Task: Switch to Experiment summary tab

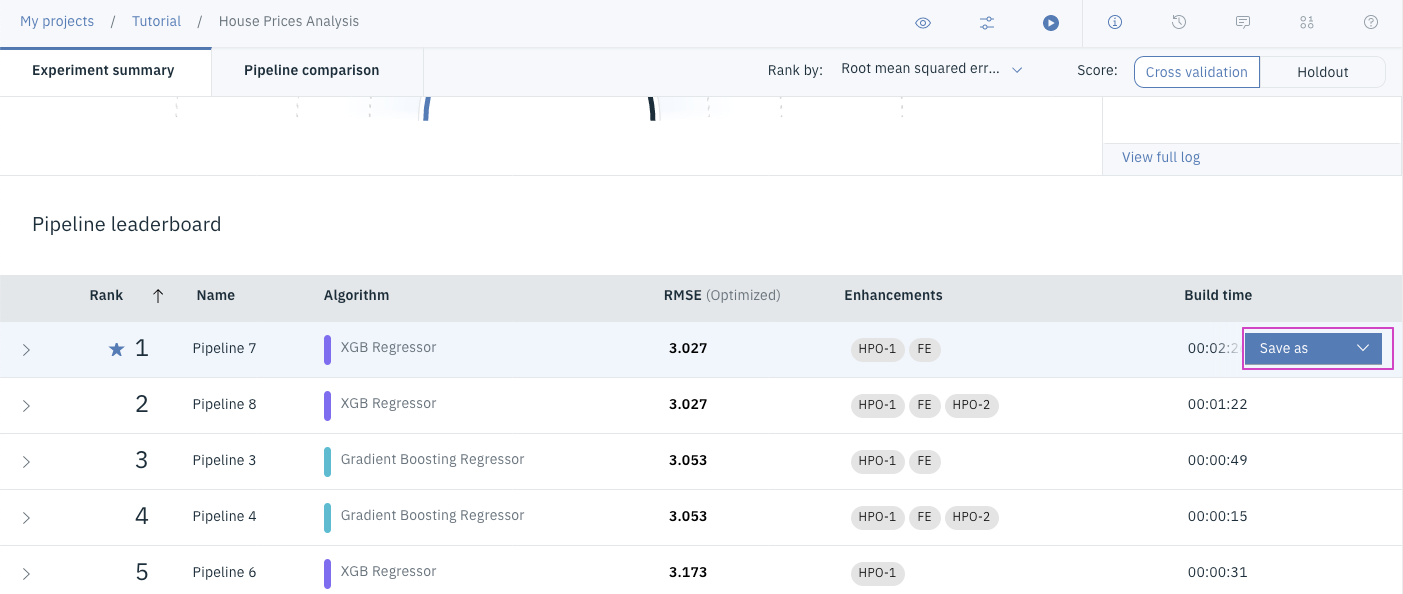Action: coord(103,71)
